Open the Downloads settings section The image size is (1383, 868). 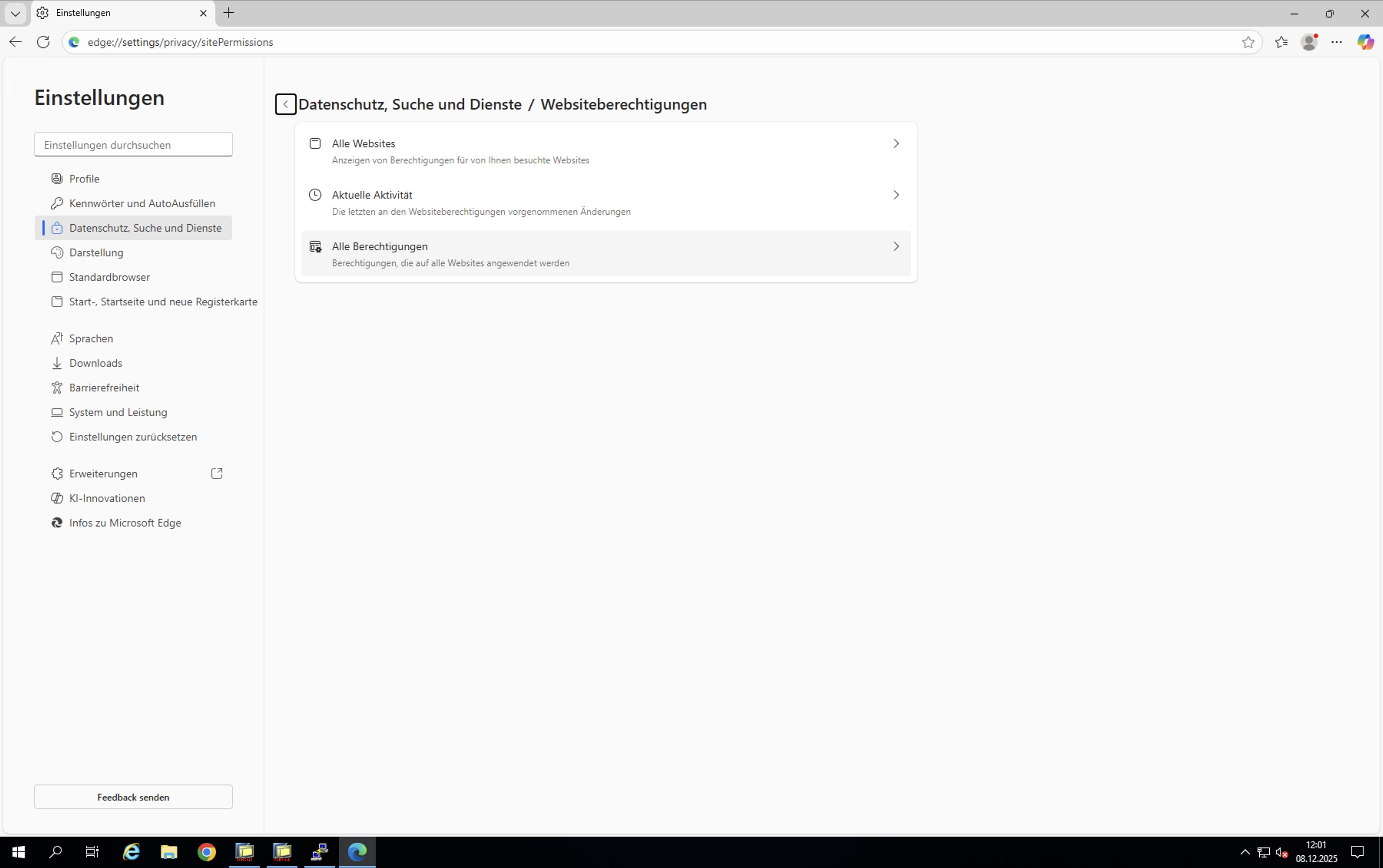(x=95, y=363)
